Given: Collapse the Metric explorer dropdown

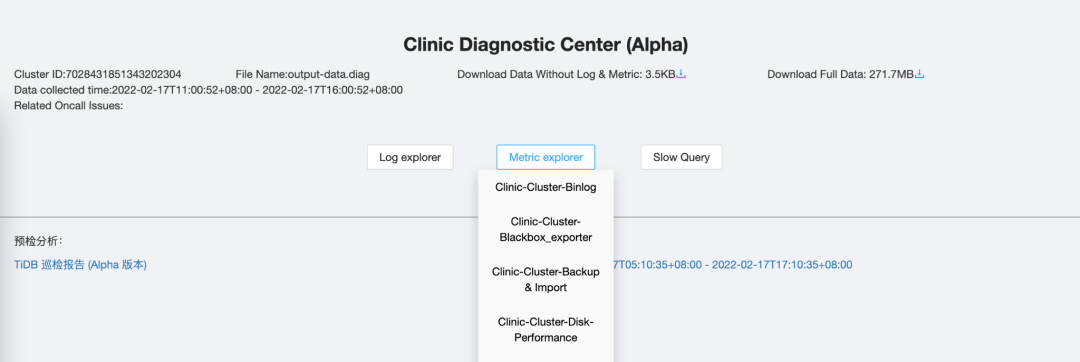Looking at the screenshot, I should [546, 157].
